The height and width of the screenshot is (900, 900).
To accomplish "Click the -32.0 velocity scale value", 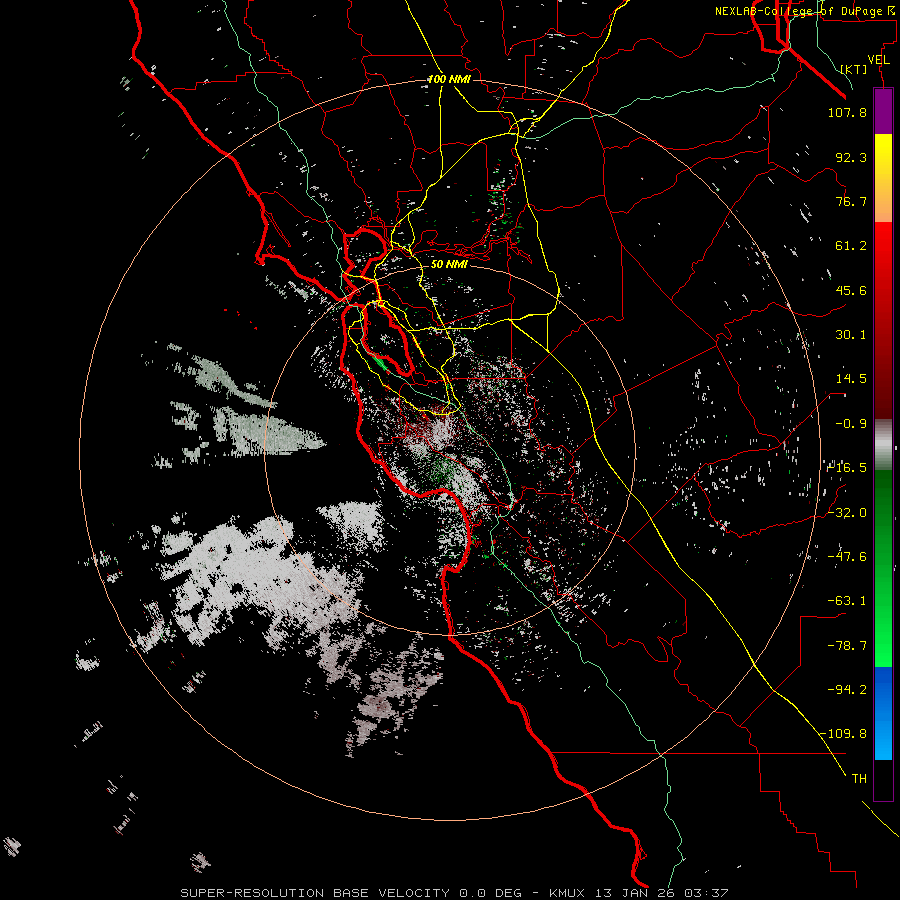I will click(847, 513).
